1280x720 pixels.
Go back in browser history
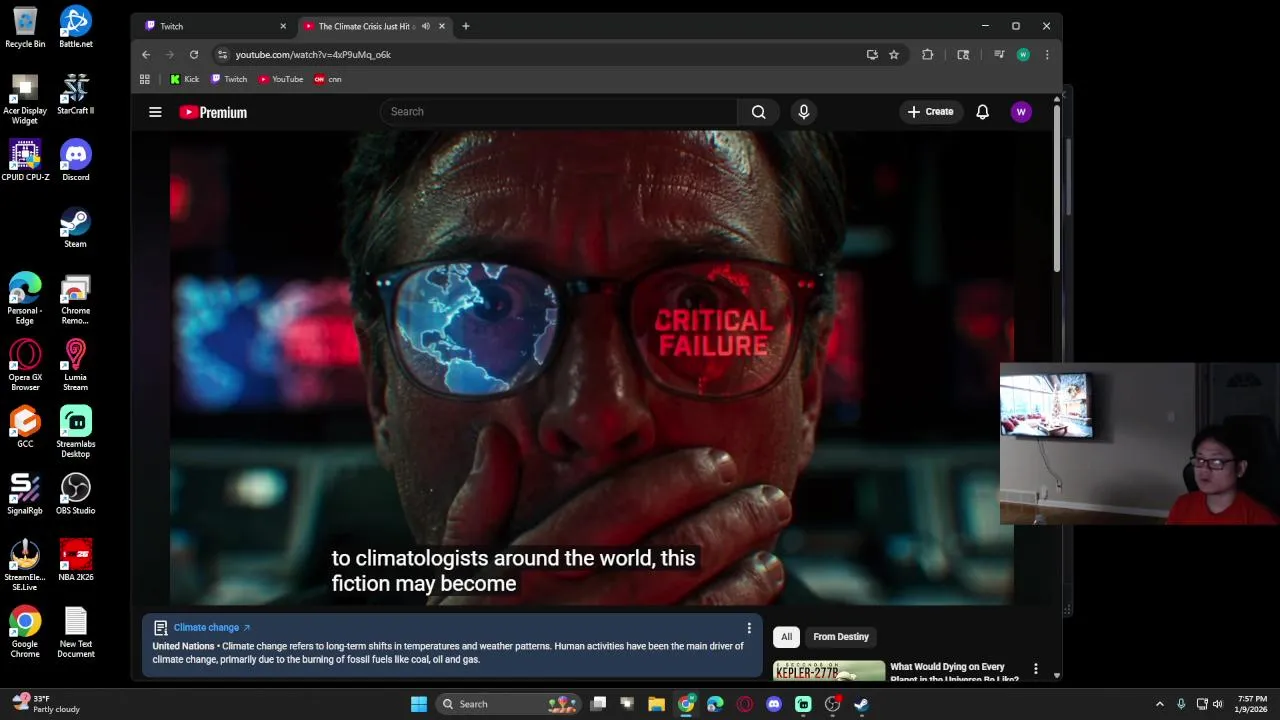146,55
